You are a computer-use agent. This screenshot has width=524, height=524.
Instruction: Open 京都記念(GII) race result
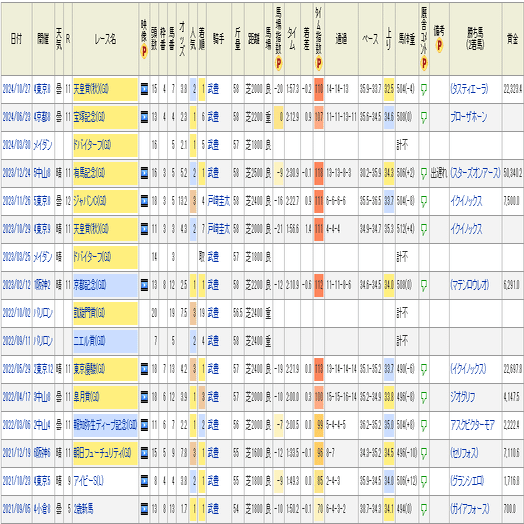pos(90,285)
